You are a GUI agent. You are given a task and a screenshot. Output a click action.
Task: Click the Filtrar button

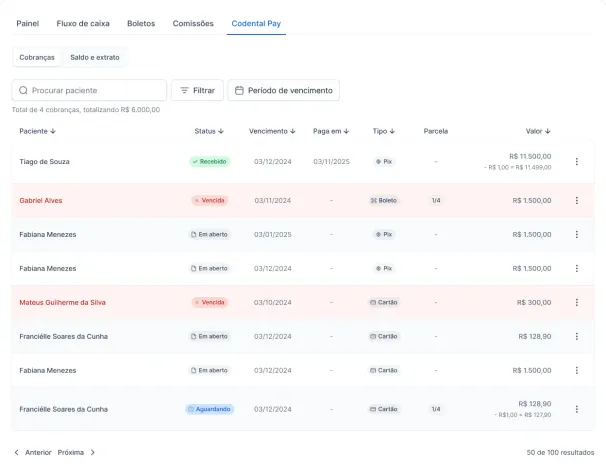(x=197, y=90)
